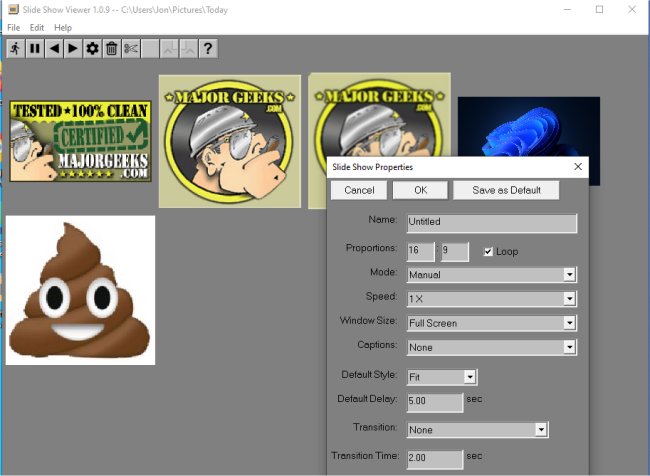650x476 pixels.
Task: Open the Default Style dropdown showing Fit
Action: click(x=442, y=377)
